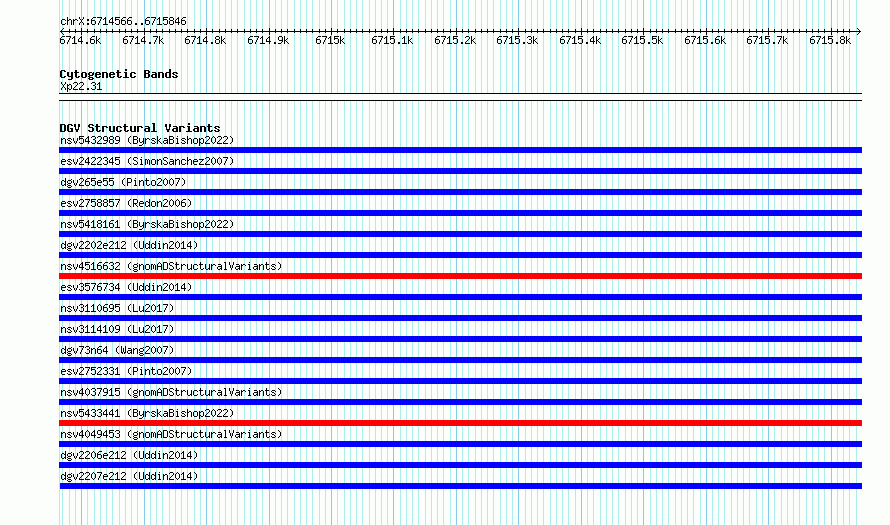Click the 6715k ruler label
The width and height of the screenshot is (890, 525).
(330, 40)
